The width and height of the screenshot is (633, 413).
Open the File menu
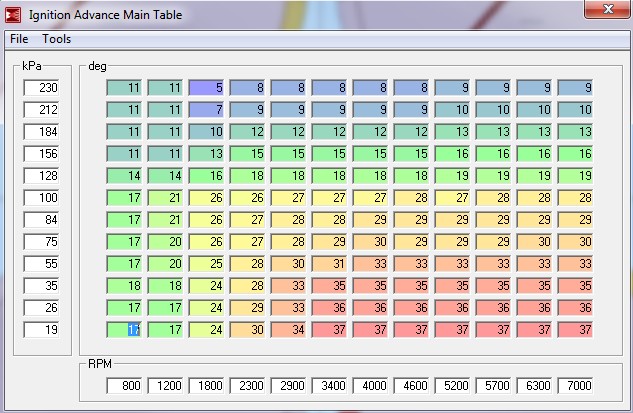(19, 39)
